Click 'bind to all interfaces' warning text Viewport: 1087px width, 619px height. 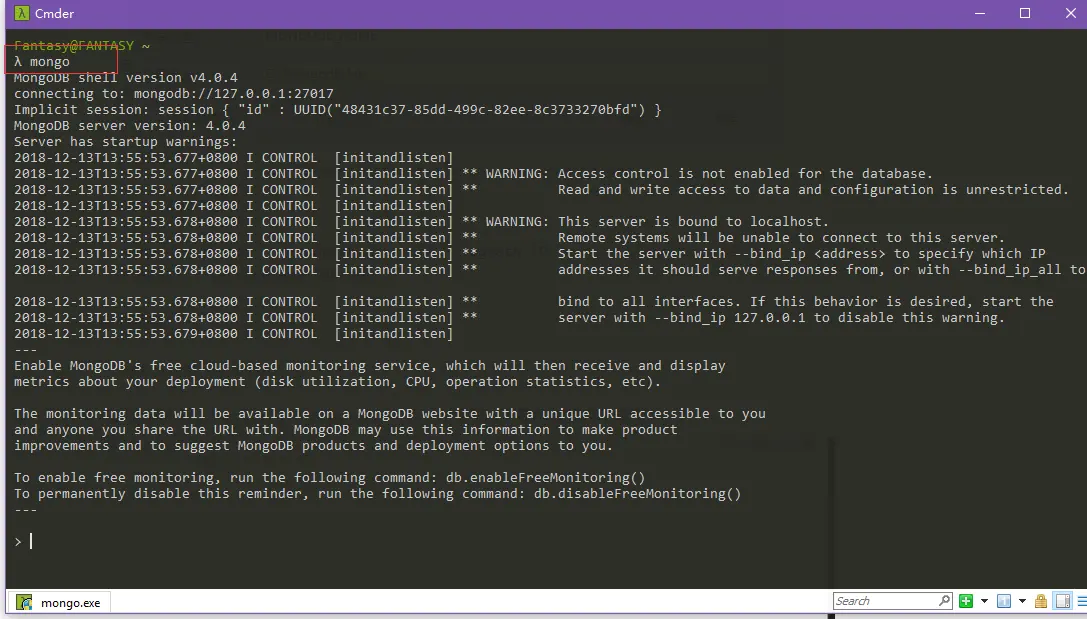point(806,302)
